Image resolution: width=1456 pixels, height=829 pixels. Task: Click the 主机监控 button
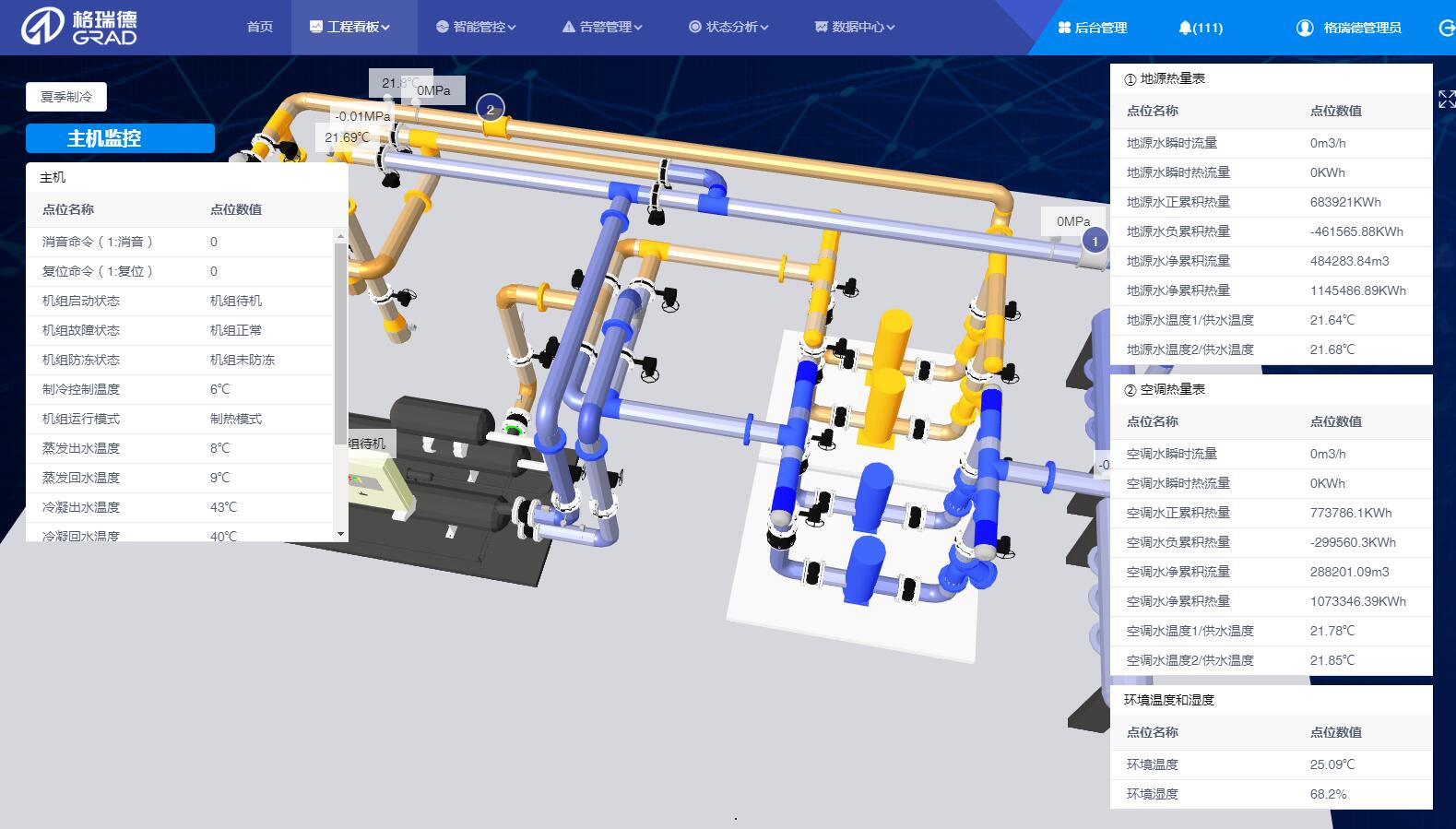pos(120,138)
